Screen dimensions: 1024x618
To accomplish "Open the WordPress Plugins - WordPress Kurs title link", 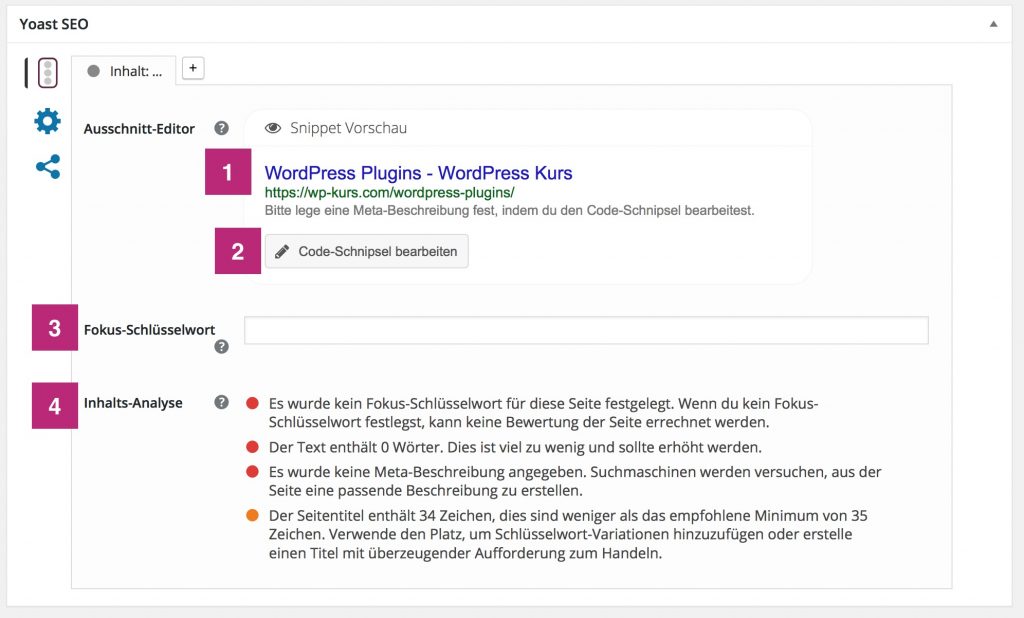I will (x=416, y=172).
